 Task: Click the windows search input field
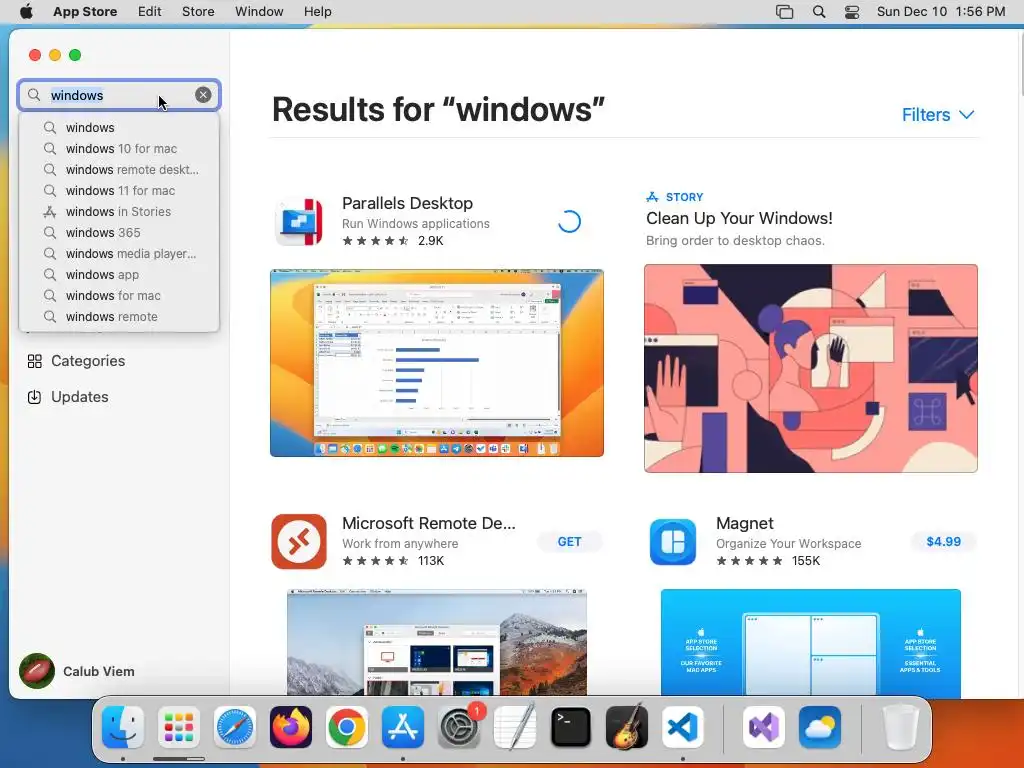pos(119,95)
